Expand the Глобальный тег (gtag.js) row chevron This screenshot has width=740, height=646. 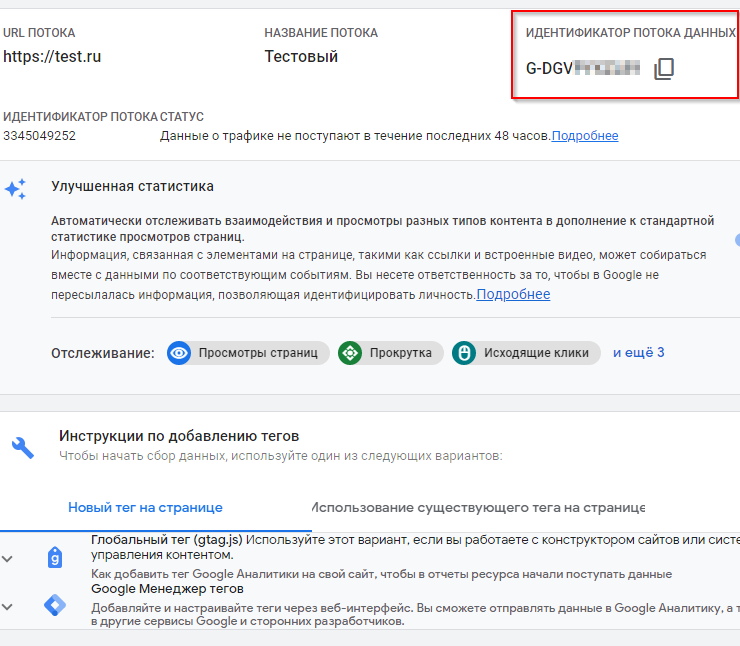tap(8, 558)
